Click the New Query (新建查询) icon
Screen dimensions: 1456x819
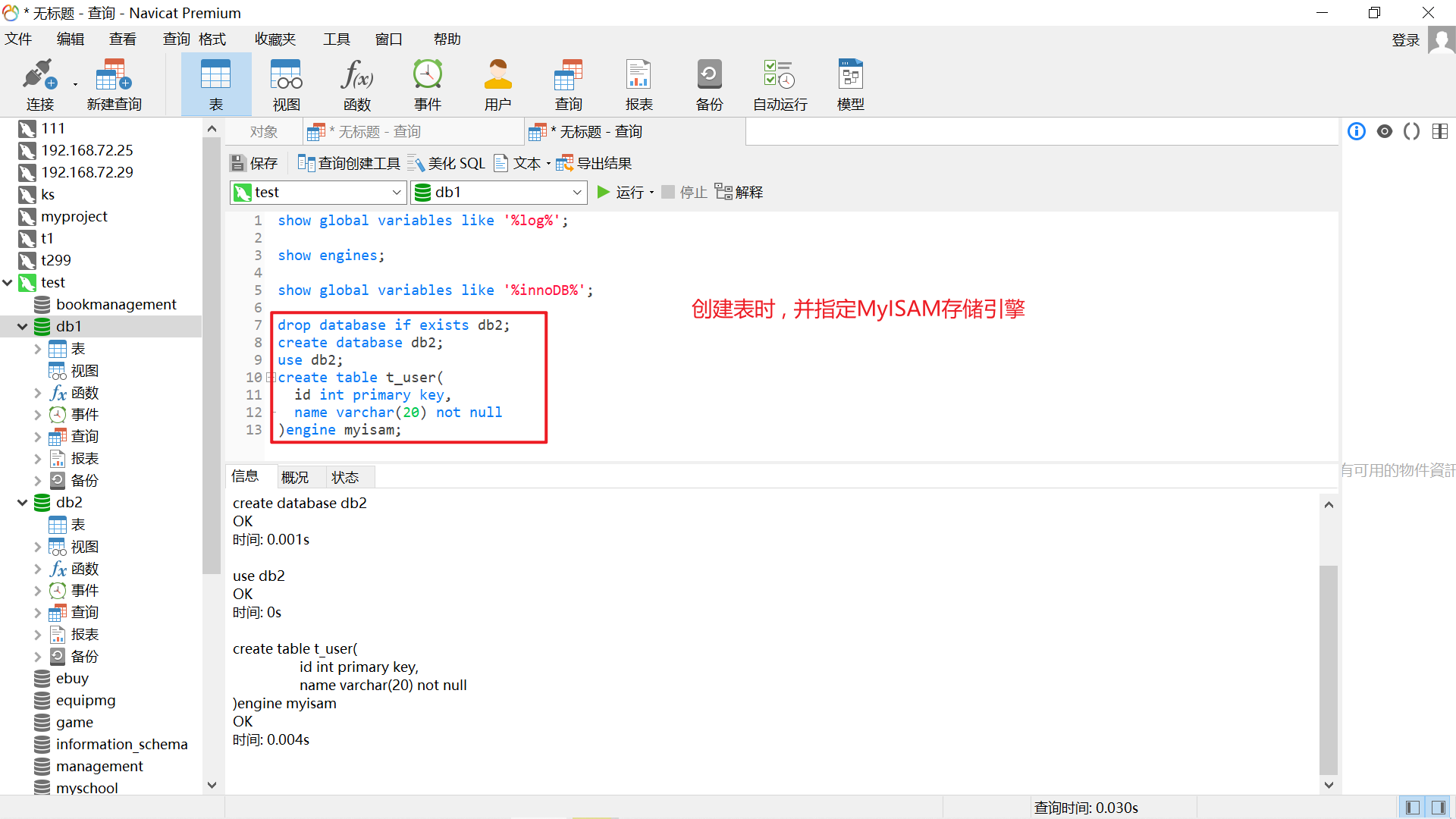click(x=114, y=84)
